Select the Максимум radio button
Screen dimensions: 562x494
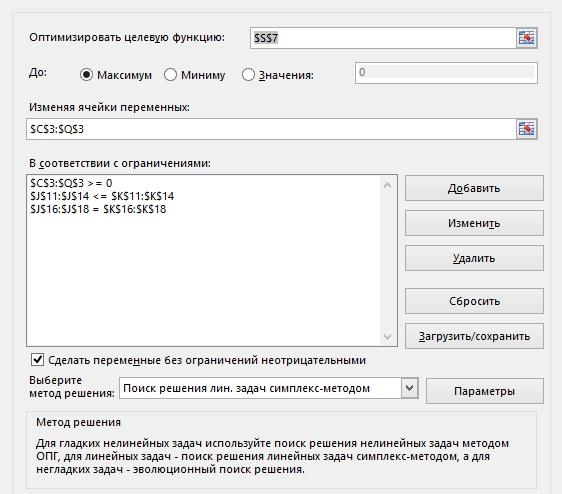(x=86, y=75)
